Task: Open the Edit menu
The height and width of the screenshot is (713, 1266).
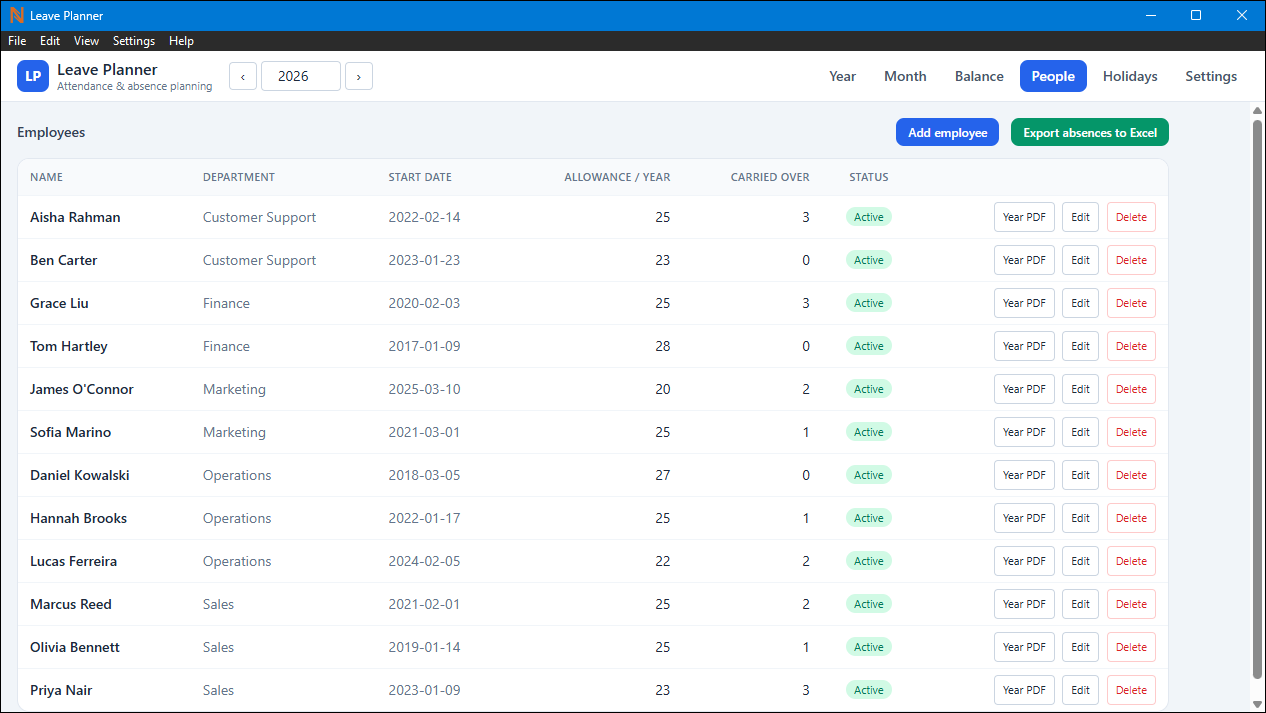Action: [50, 41]
